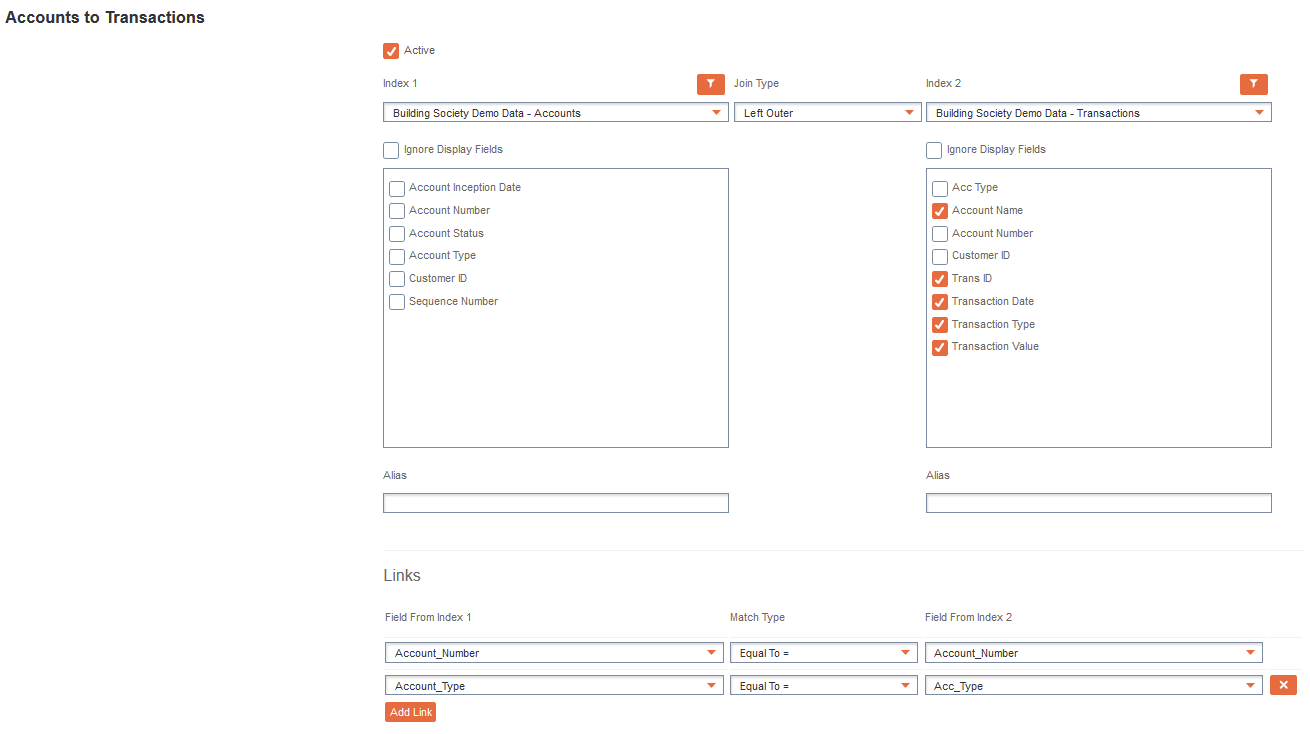Click the Index 2 Alias text box
The height and width of the screenshot is (734, 1310).
pos(1098,503)
